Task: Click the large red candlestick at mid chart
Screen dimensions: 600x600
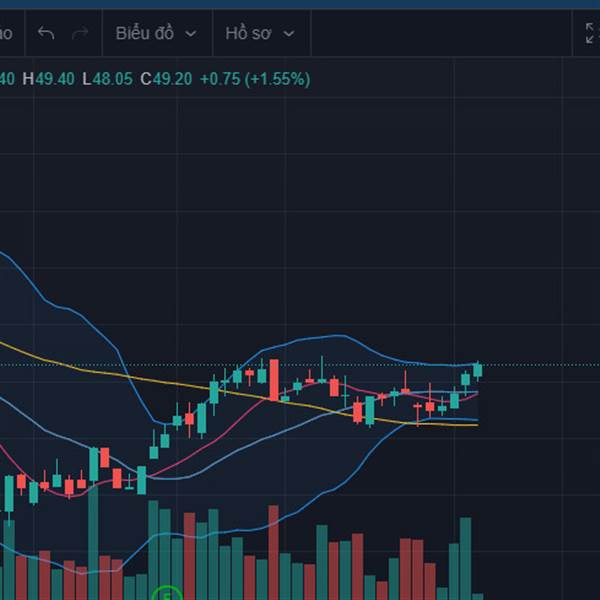Action: pyautogui.click(x=274, y=380)
